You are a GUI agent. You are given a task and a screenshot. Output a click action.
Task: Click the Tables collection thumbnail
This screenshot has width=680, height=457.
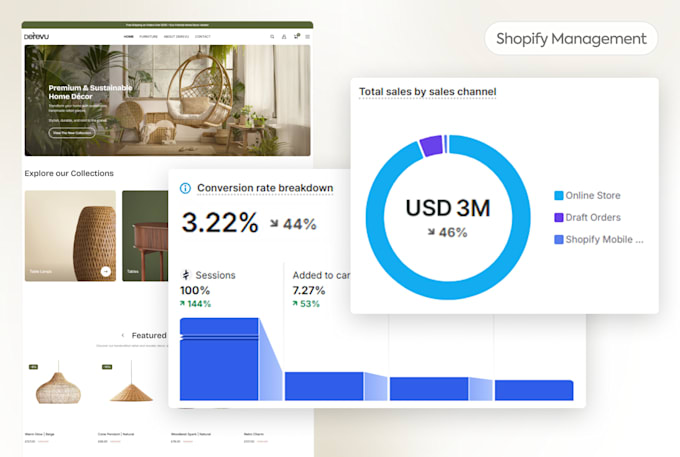coord(145,236)
